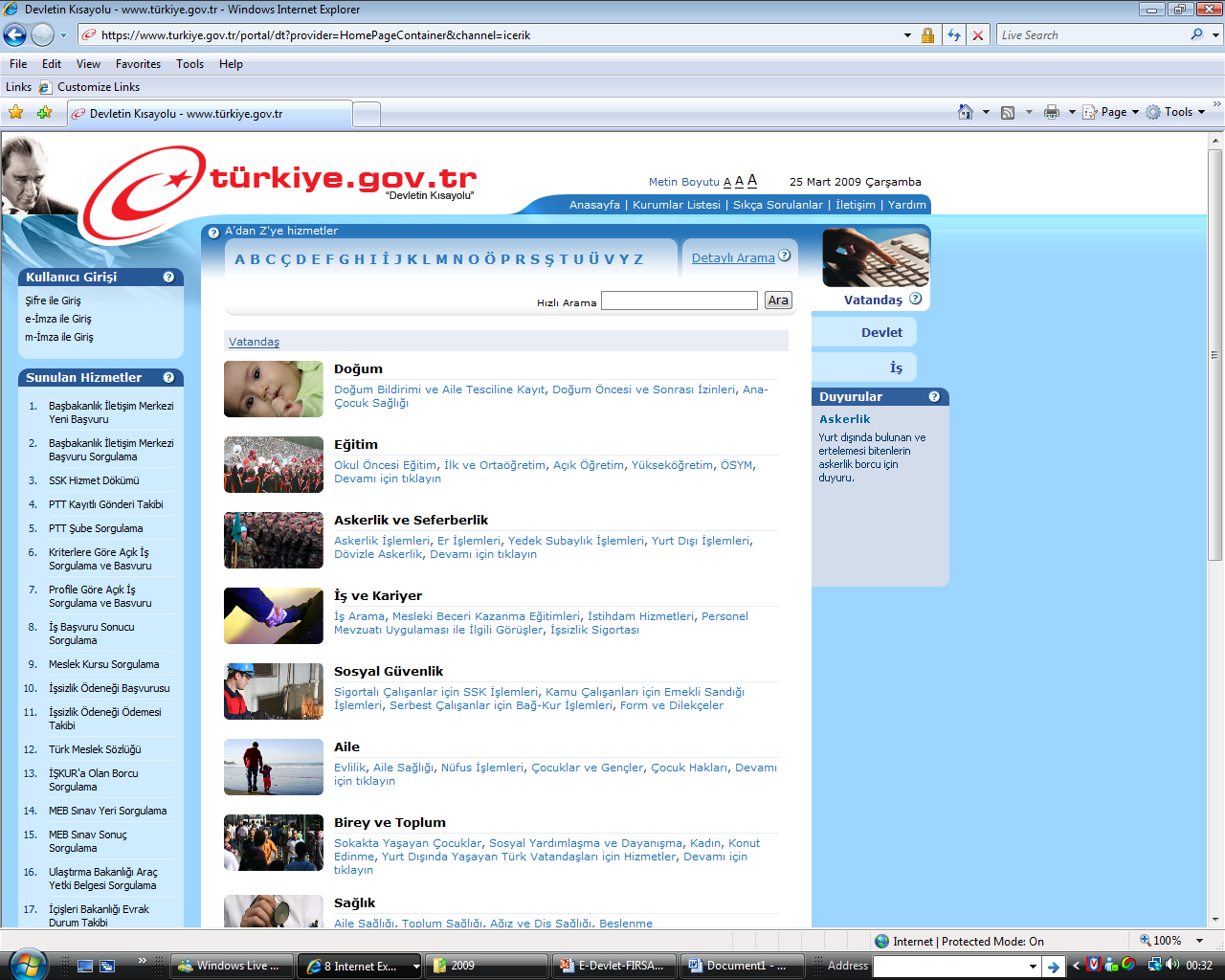Open Windows Live taskbar button
The height and width of the screenshot is (980, 1225).
(231, 966)
